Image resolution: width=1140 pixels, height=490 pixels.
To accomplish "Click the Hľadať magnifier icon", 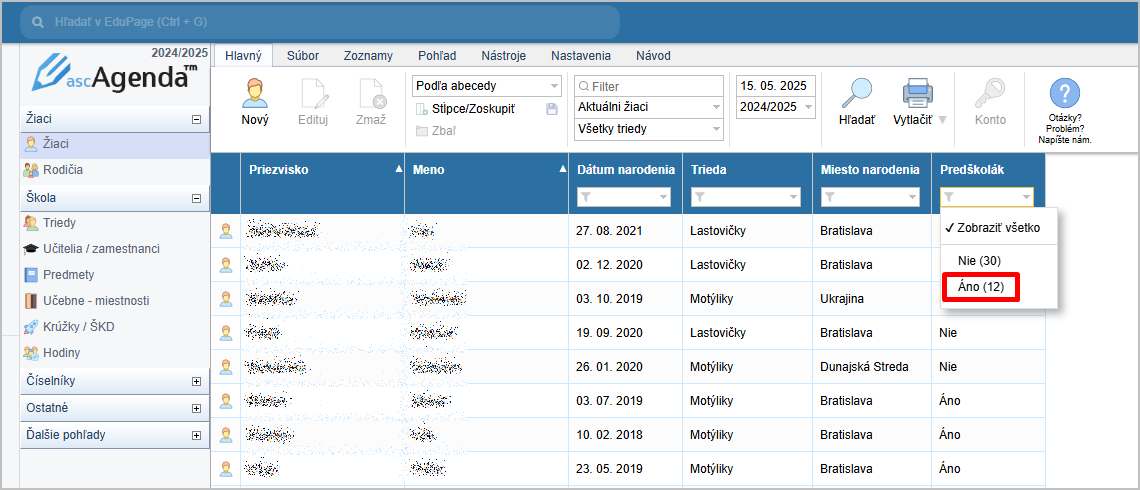I will [x=856, y=95].
